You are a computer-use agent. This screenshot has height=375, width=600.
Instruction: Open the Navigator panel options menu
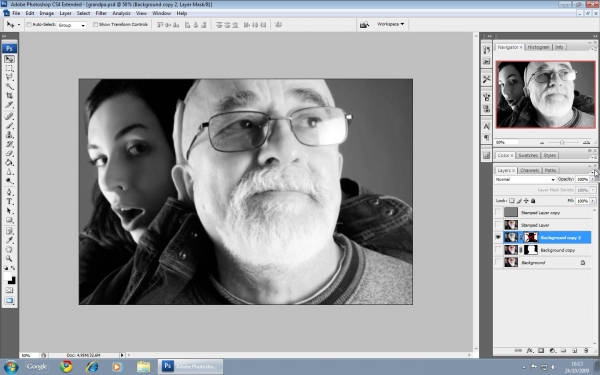pos(594,49)
